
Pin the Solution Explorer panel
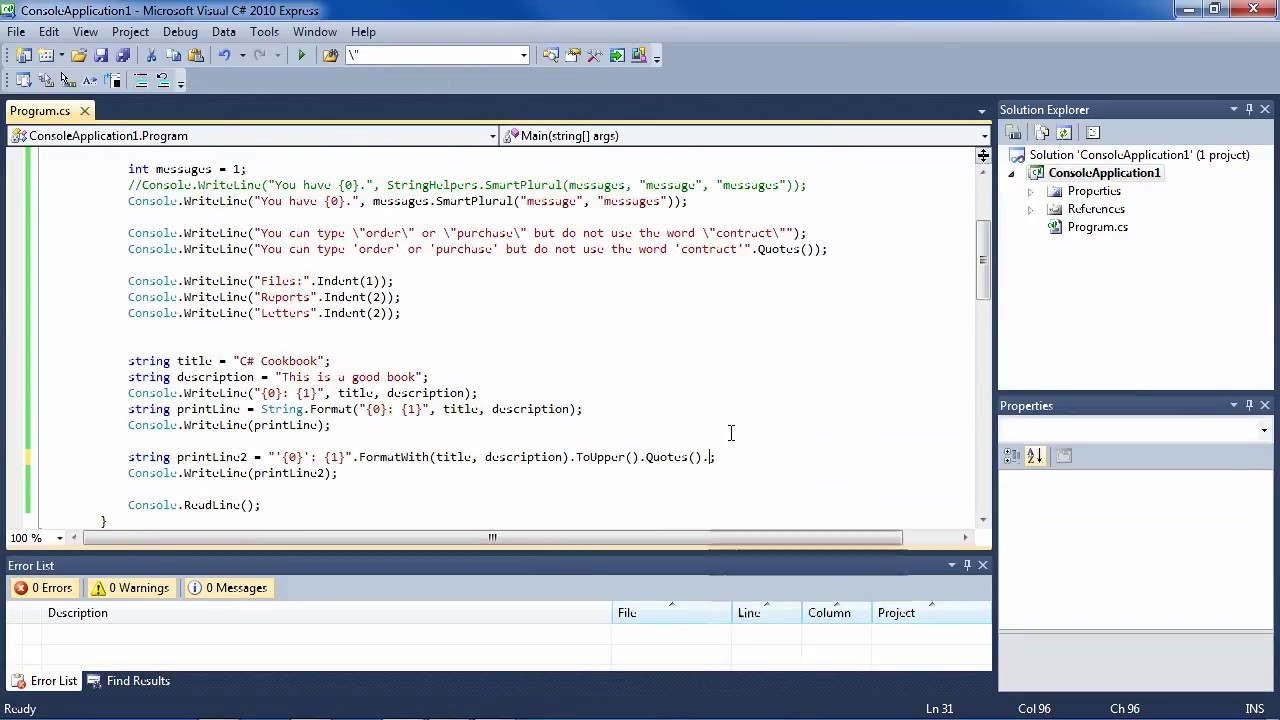tap(1249, 109)
